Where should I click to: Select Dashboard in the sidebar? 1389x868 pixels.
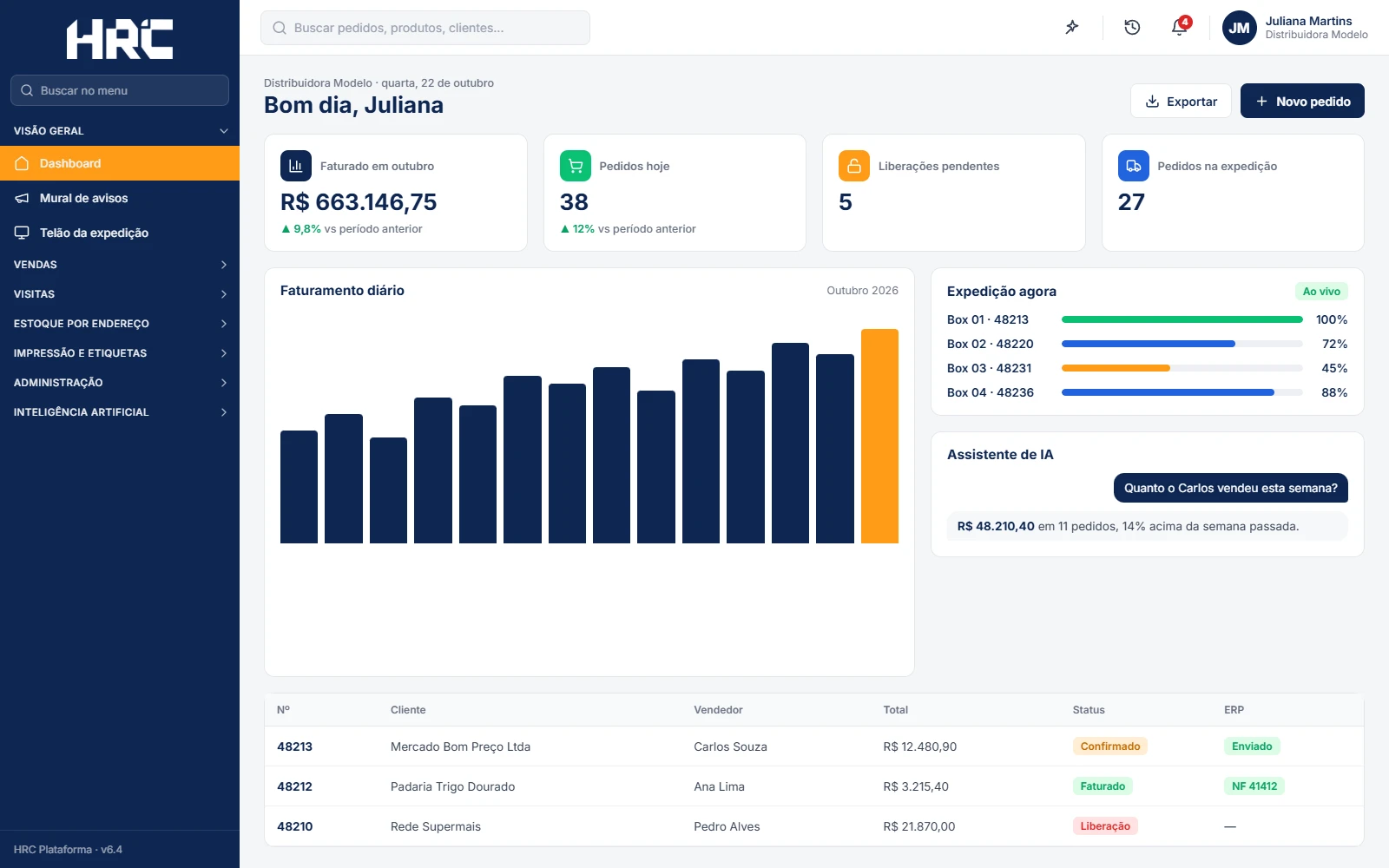click(x=120, y=163)
